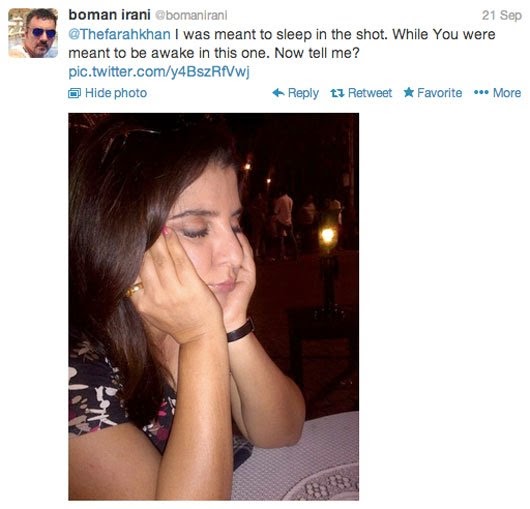Open boman irani's profile avatar
Image resolution: width=530 pixels, height=509 pixels.
point(33,33)
